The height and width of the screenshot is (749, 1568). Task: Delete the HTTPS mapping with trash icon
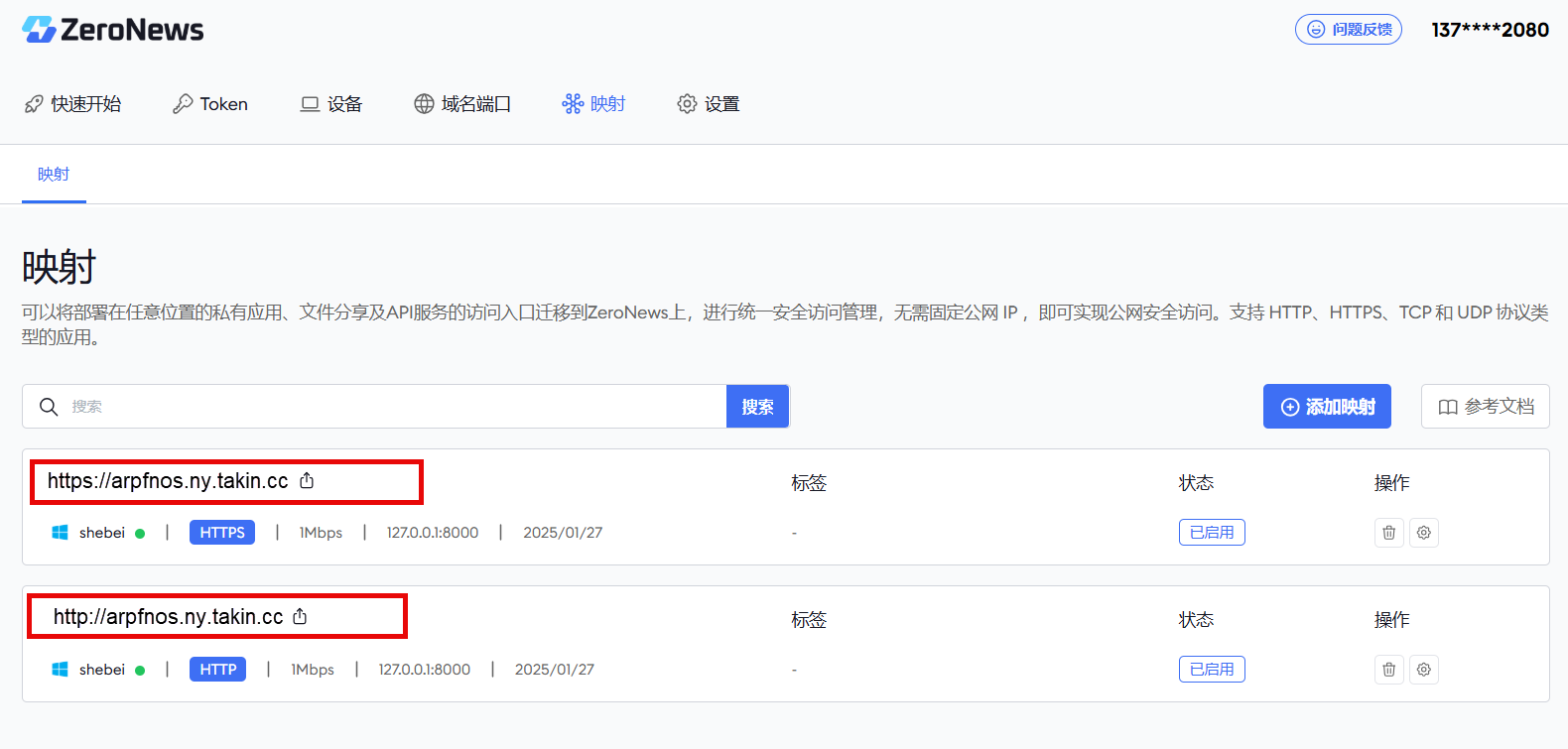point(1389,533)
